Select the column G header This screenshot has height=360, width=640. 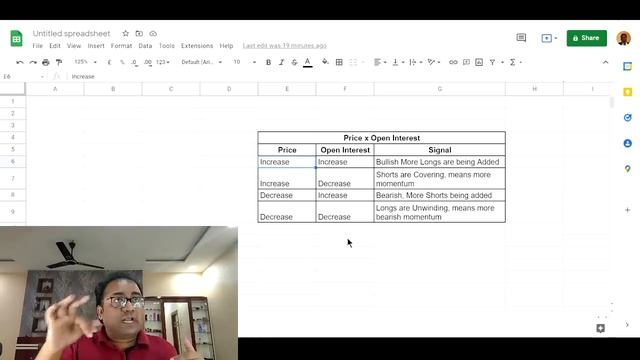click(440, 89)
